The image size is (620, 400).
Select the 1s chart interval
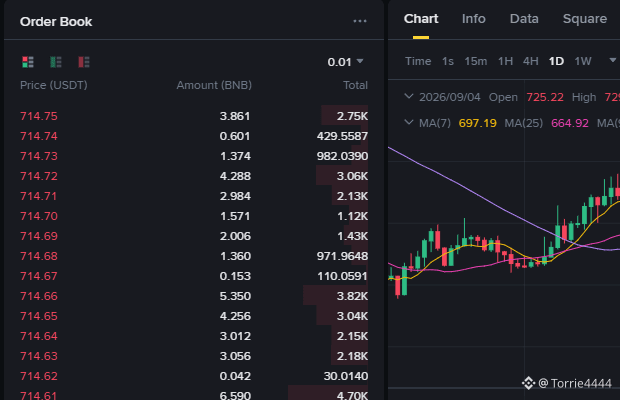coord(448,61)
